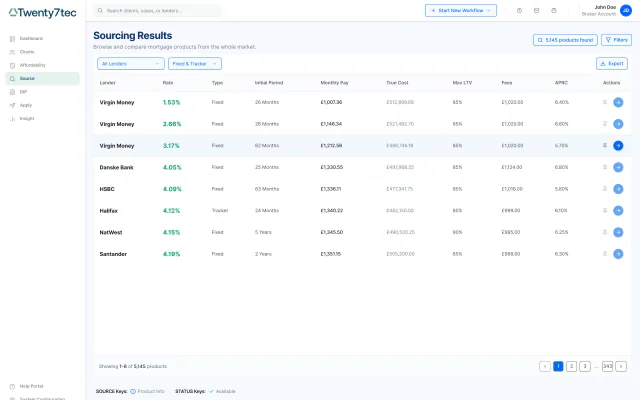Open the Filters button
This screenshot has width=640, height=400.
click(x=616, y=40)
